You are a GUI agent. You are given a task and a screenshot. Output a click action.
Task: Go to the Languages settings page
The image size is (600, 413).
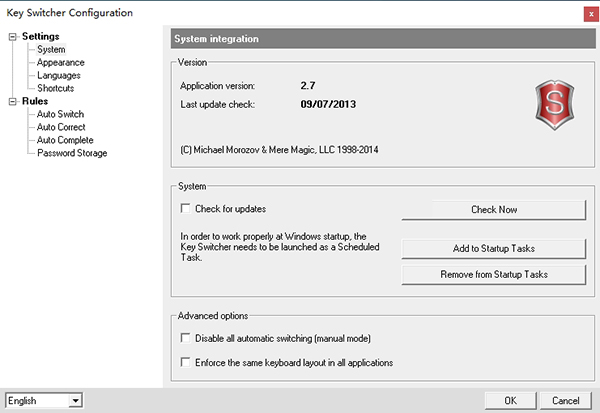[59, 75]
